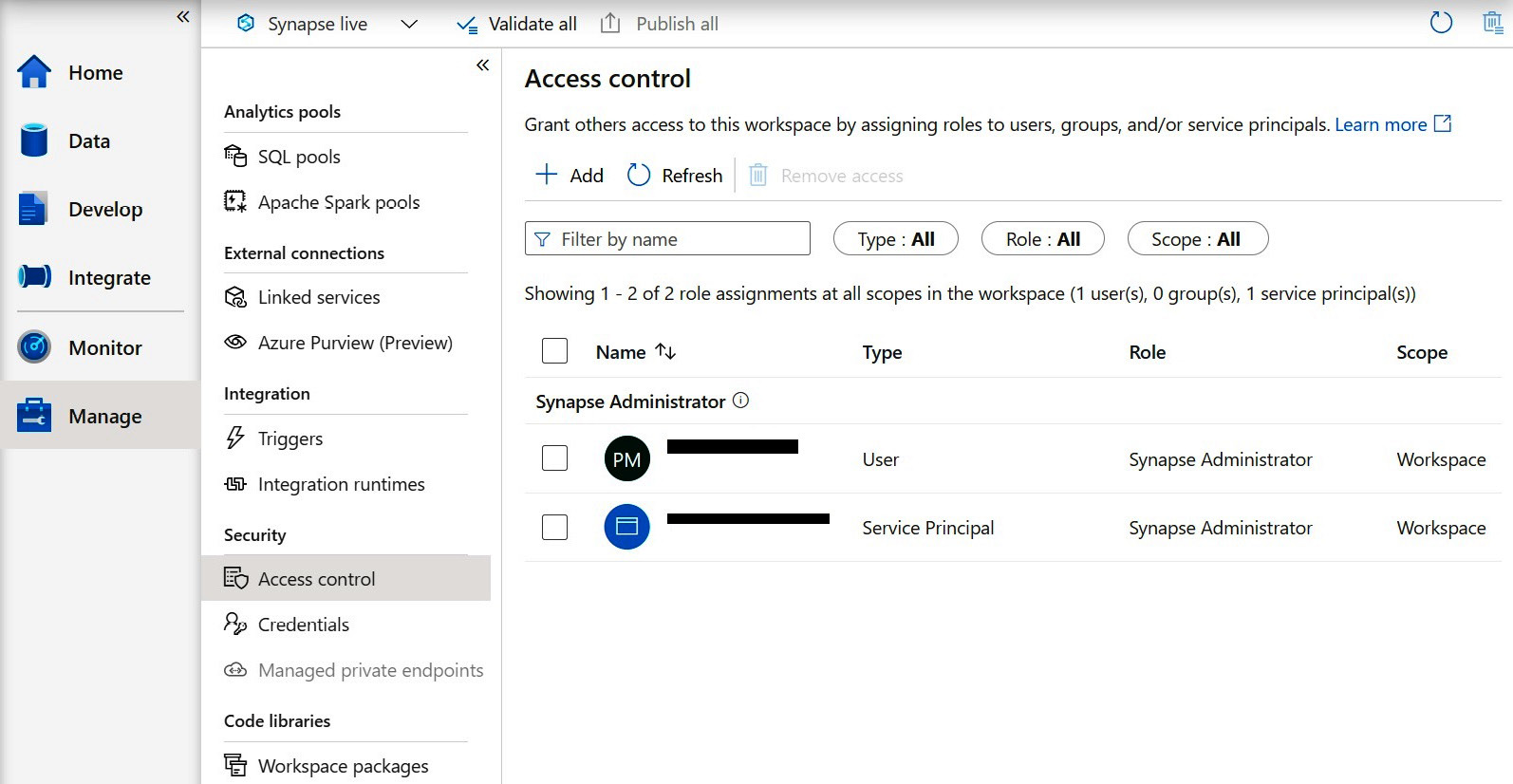1513x784 pixels.
Task: Click Publish all
Action: pos(660,24)
